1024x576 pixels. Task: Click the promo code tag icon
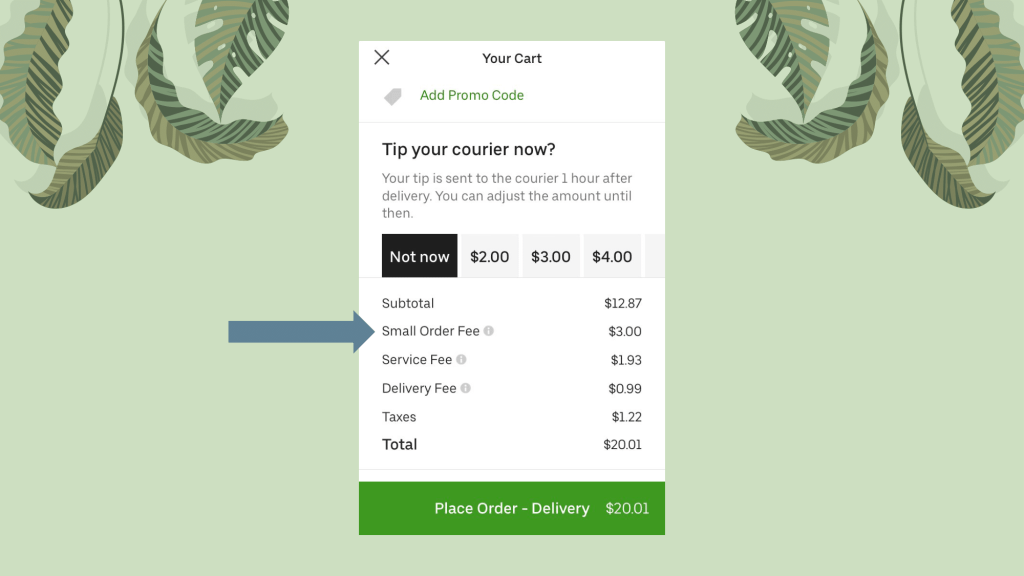point(393,96)
